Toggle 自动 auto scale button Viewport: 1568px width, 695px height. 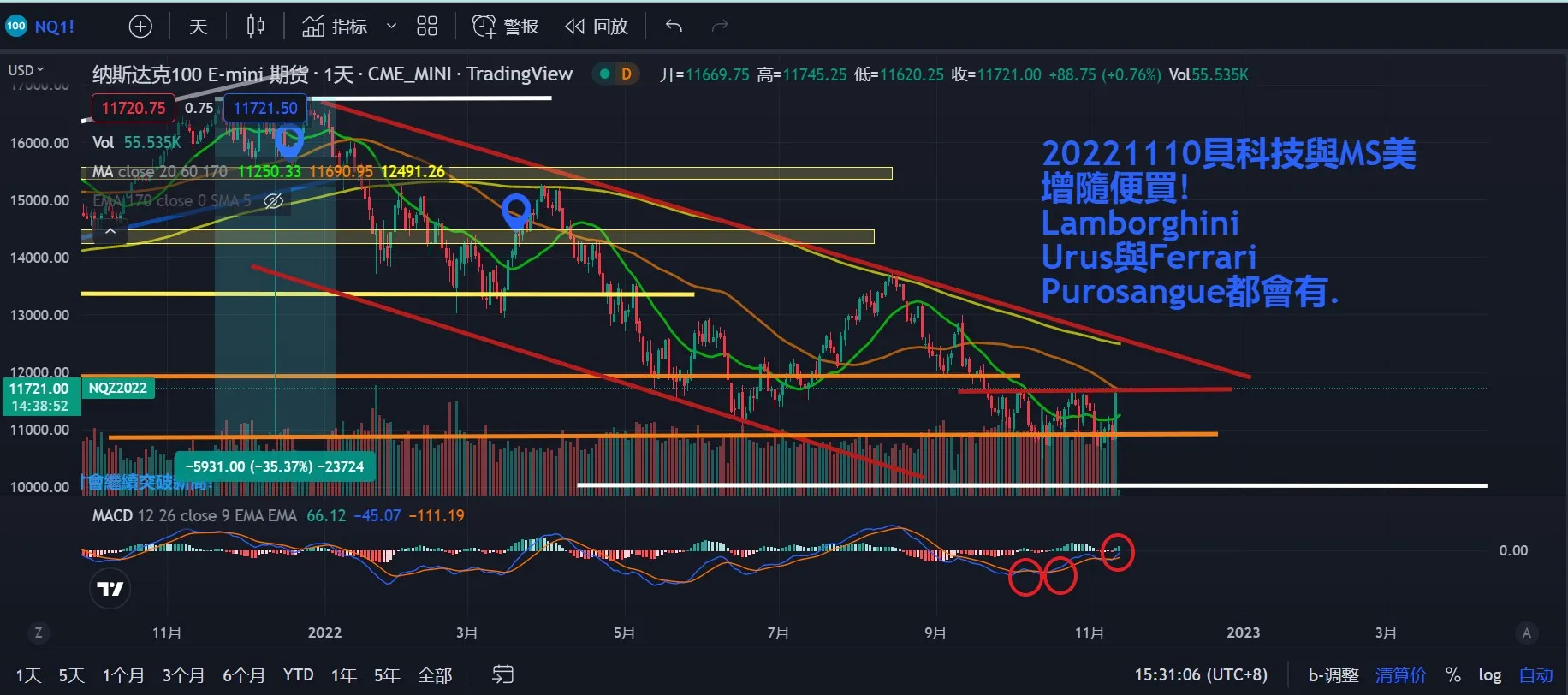click(x=1536, y=675)
